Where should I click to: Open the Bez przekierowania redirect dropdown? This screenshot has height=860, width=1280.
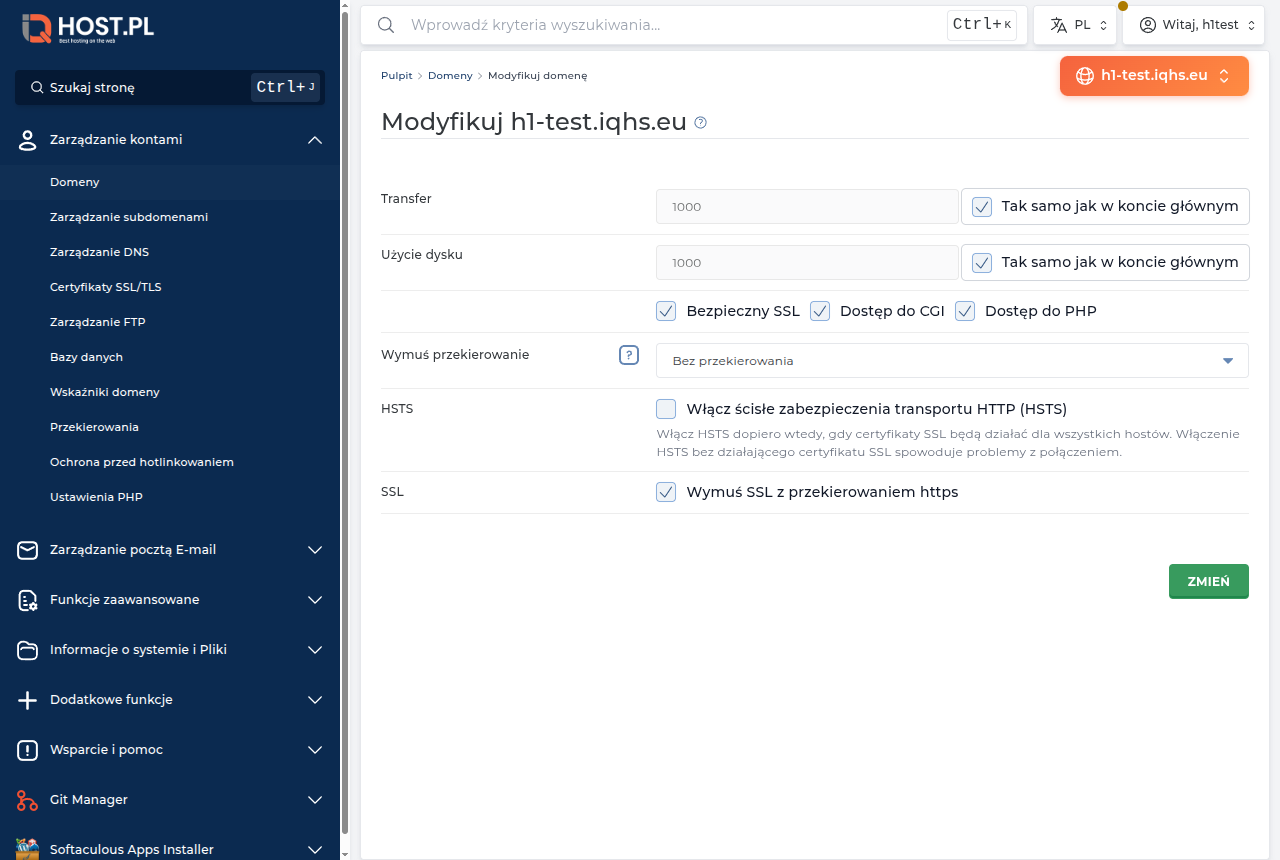(x=952, y=361)
